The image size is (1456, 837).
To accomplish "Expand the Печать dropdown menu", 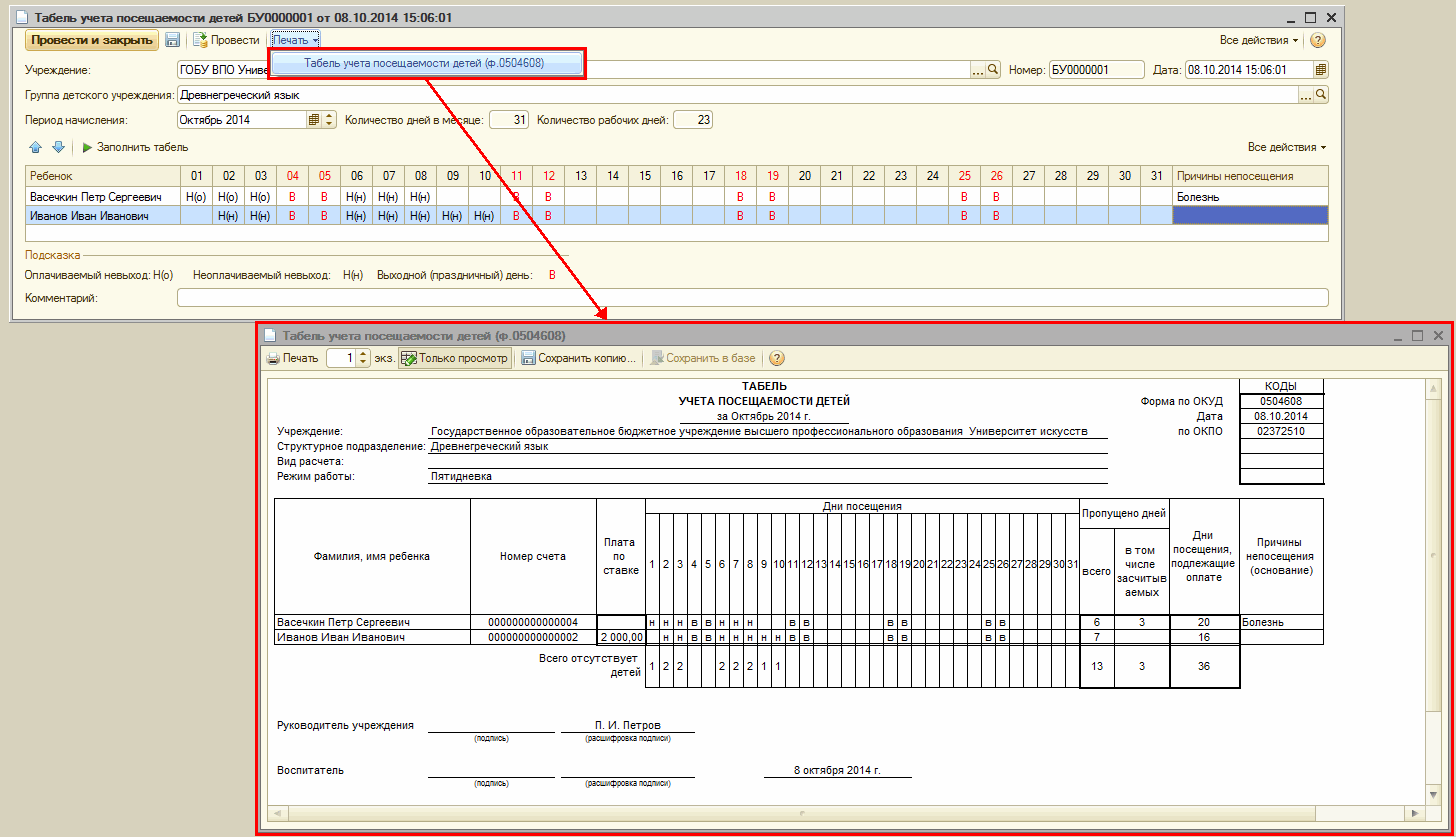I will 295,40.
